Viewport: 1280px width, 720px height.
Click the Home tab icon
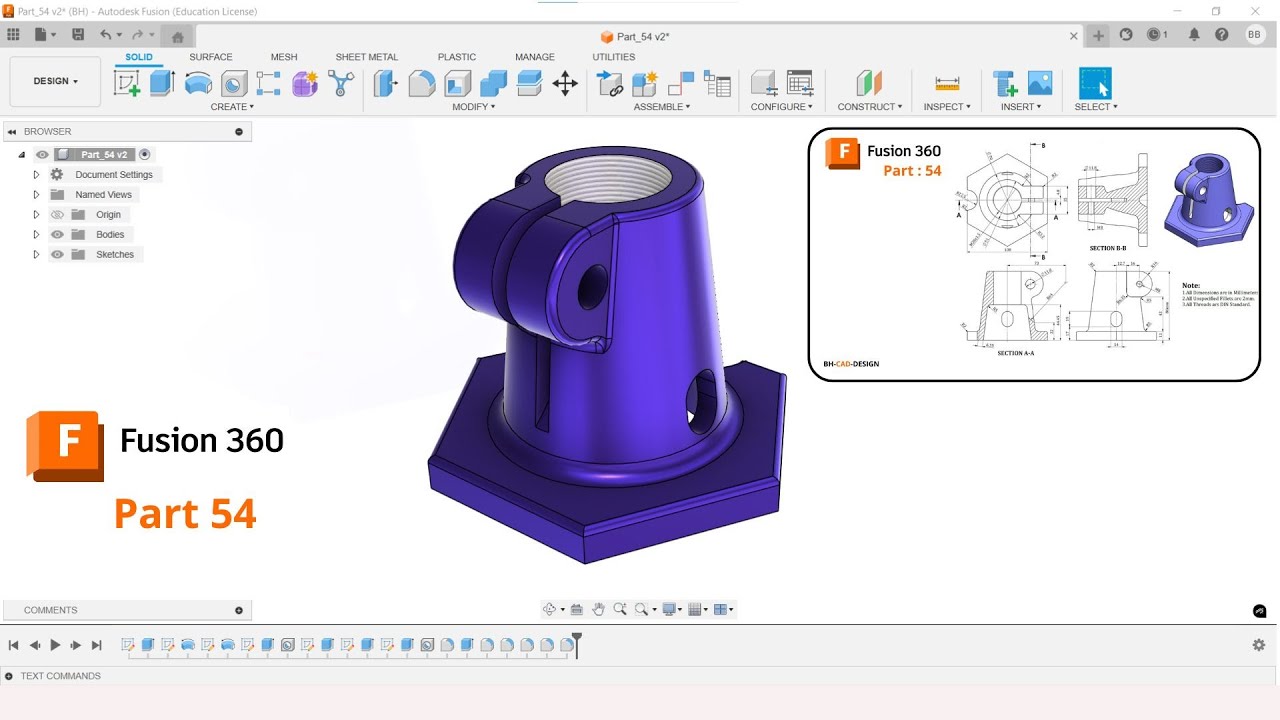coord(177,37)
